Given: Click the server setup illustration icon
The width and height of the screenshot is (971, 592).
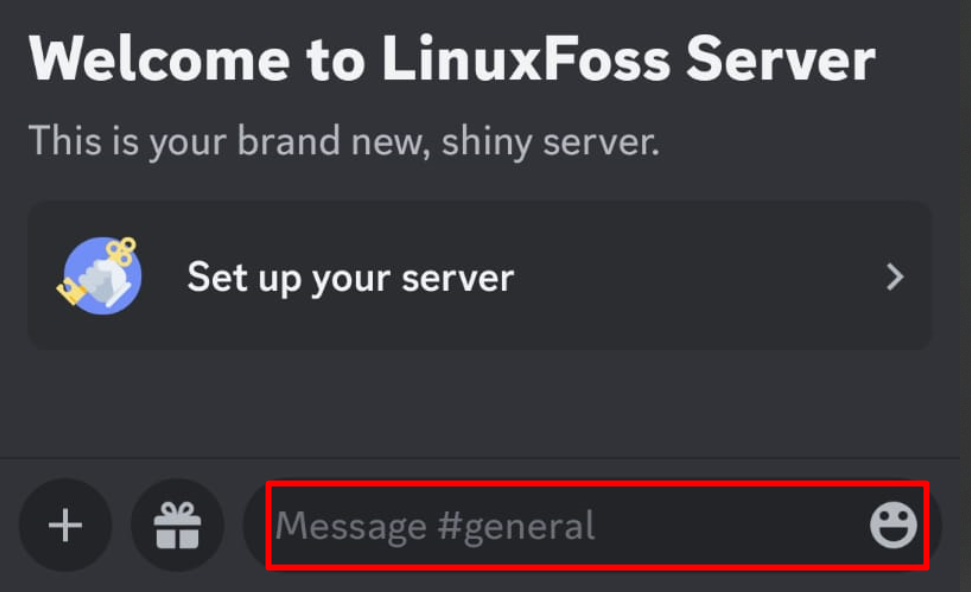Looking at the screenshot, I should 100,276.
